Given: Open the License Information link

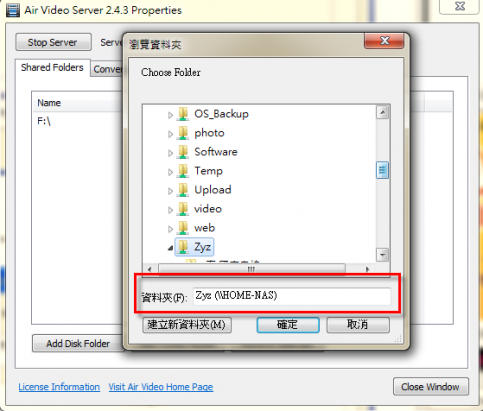Looking at the screenshot, I should [x=59, y=387].
